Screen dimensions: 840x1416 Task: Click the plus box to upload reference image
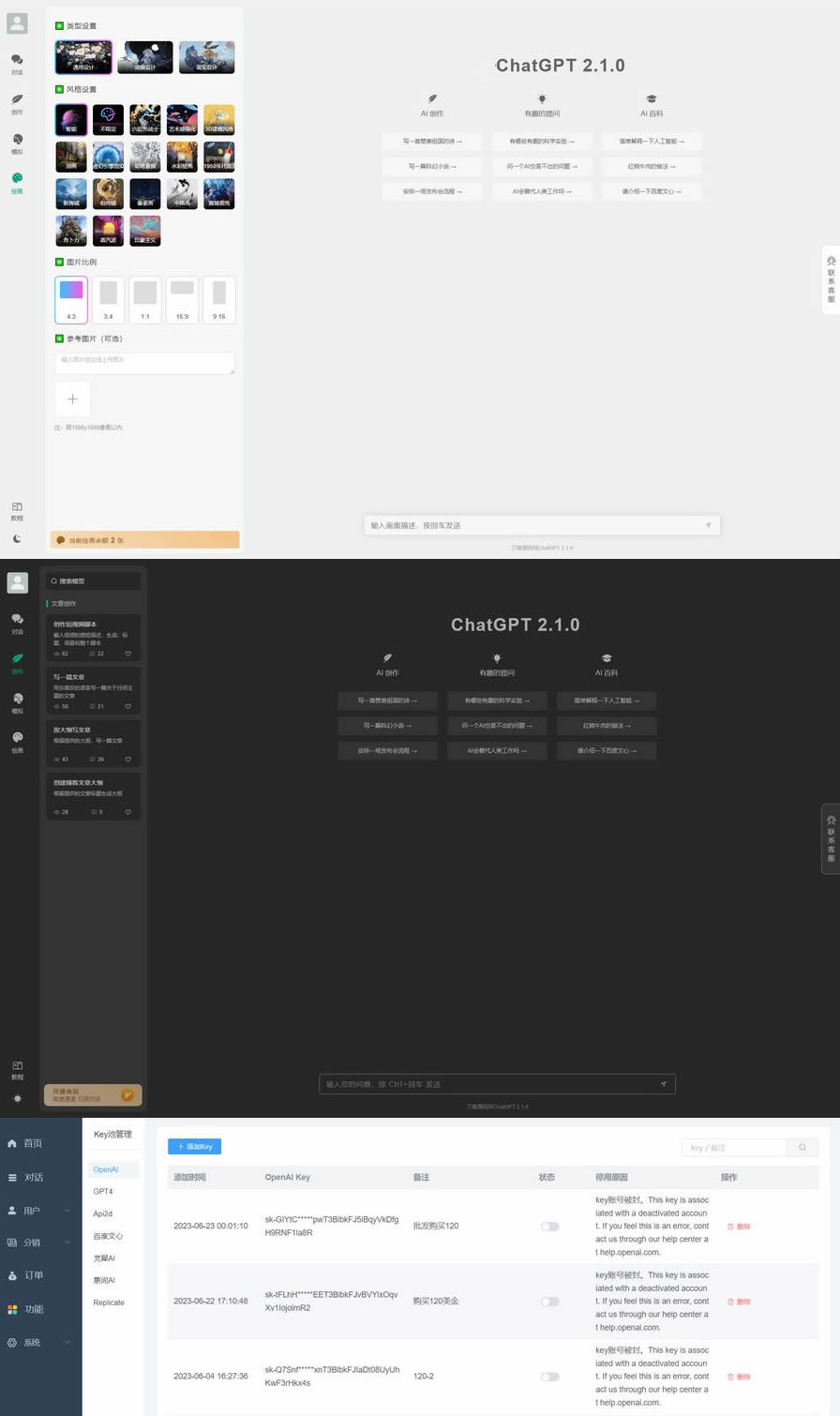72,399
